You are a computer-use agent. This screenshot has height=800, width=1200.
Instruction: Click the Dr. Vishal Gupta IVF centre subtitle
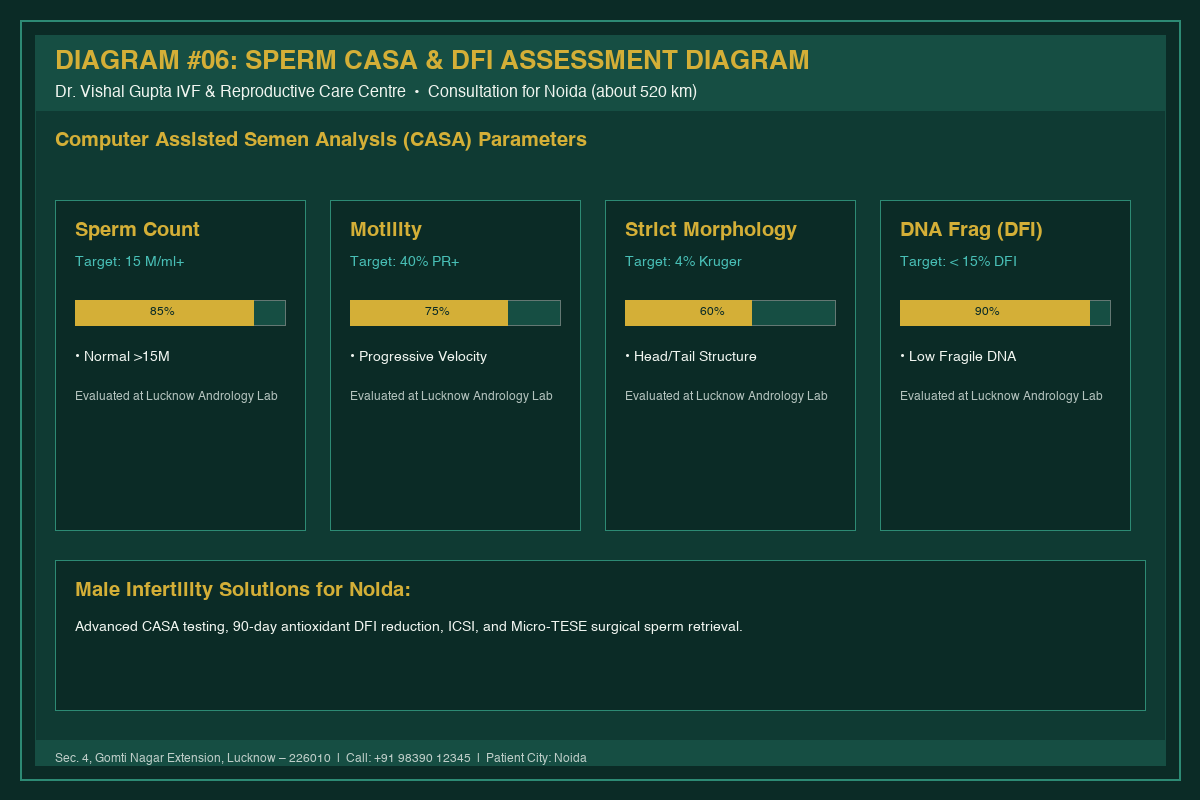[x=230, y=92]
